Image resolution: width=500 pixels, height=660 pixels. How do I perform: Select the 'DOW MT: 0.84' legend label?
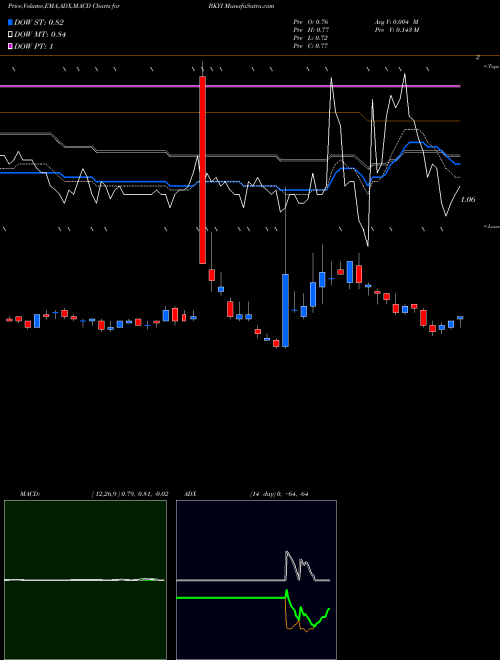pyautogui.click(x=40, y=34)
